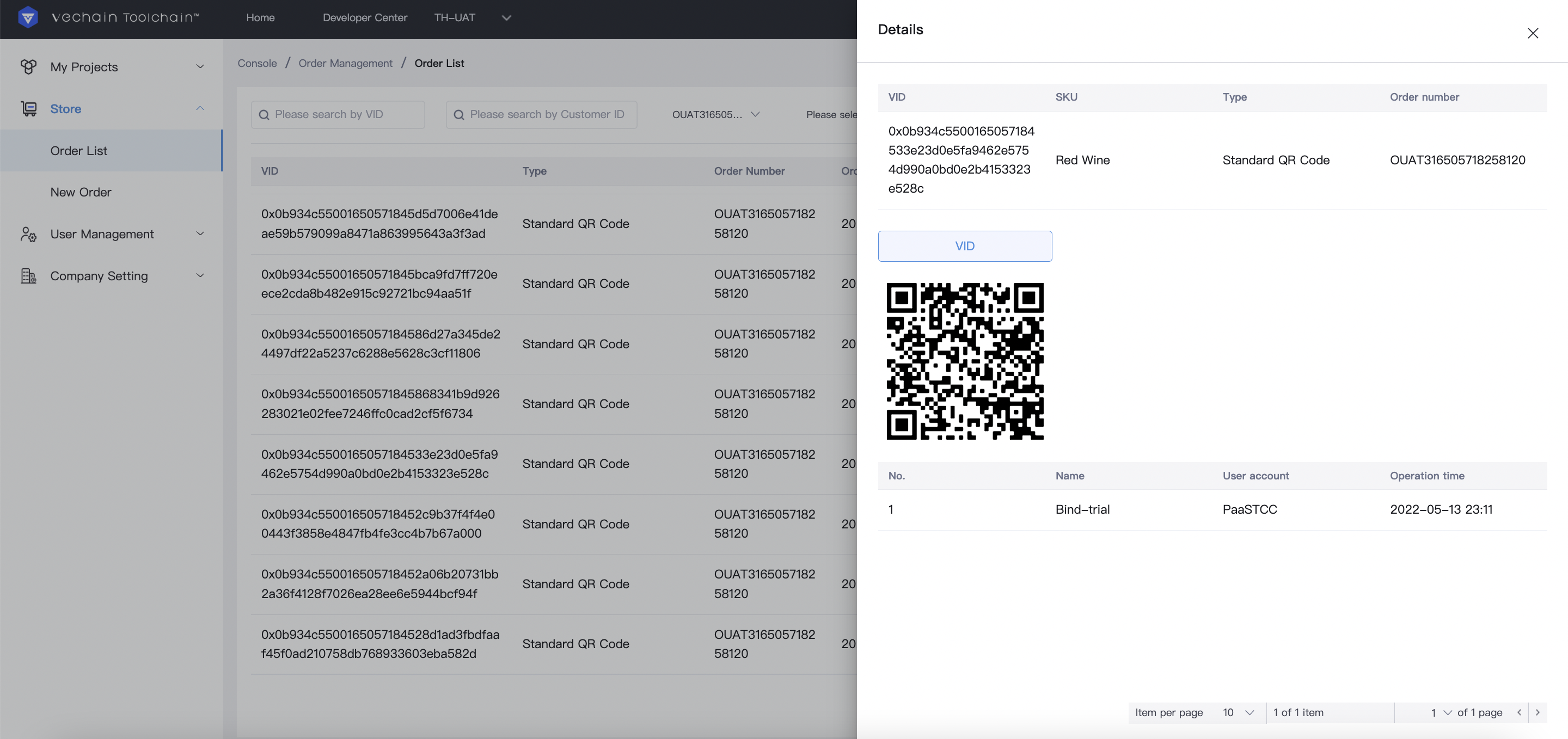This screenshot has width=1568, height=739.
Task: Open Developer Center in top navigation
Action: (365, 17)
